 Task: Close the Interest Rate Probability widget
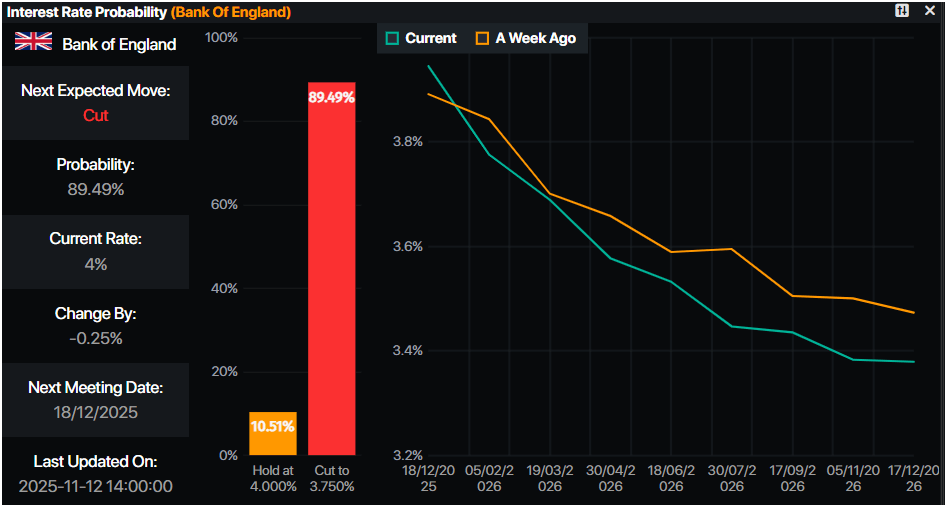coord(931,11)
